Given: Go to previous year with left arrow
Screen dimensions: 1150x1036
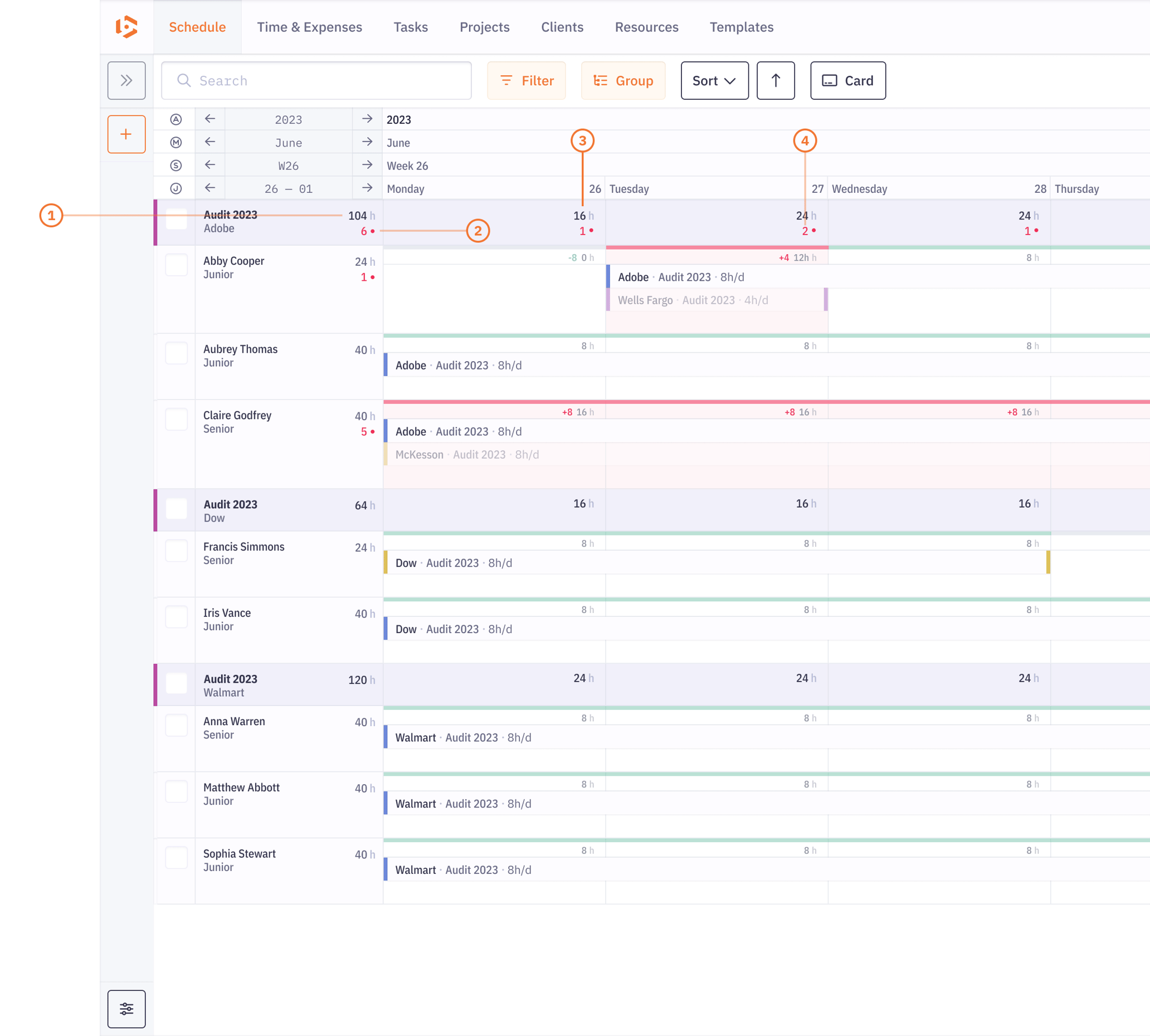Looking at the screenshot, I should pos(210,119).
